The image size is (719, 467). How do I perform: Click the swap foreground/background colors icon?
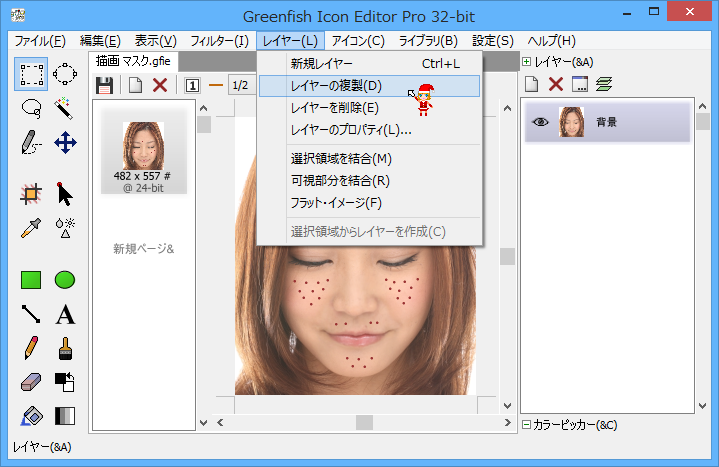(x=65, y=382)
